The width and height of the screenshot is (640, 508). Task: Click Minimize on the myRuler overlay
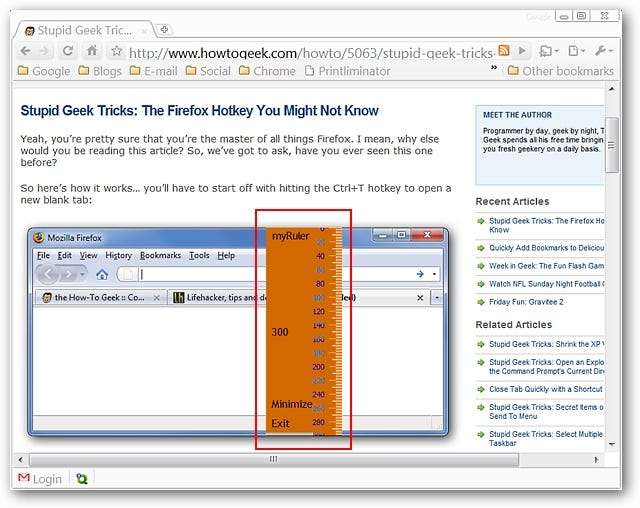click(291, 404)
